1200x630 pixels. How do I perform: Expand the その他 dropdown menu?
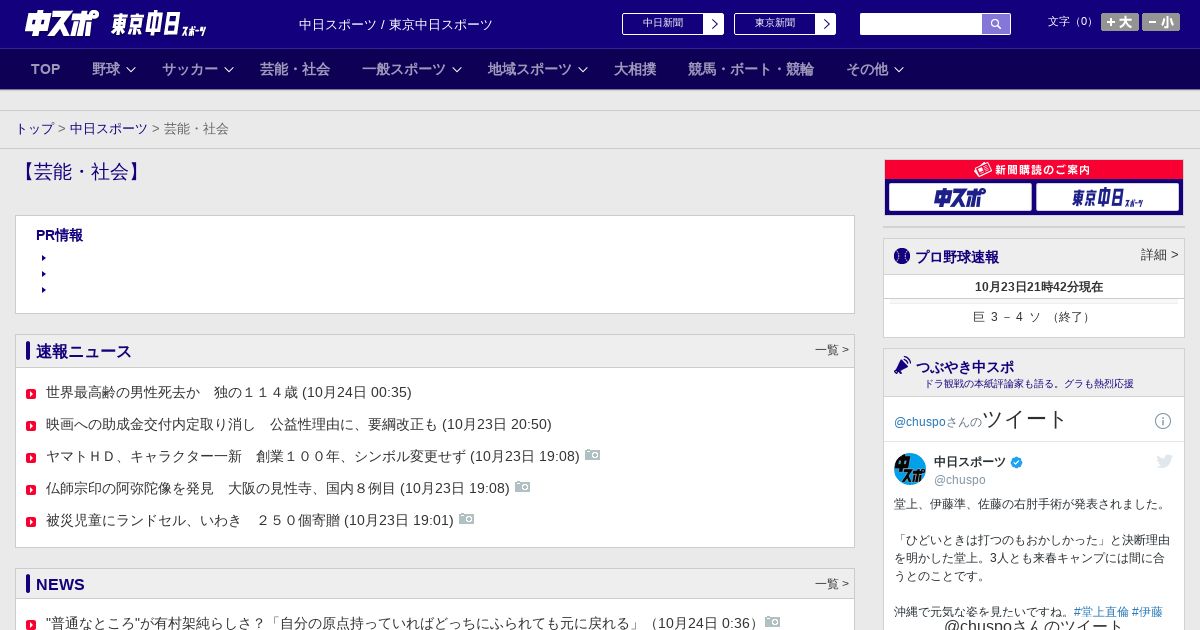tap(875, 69)
